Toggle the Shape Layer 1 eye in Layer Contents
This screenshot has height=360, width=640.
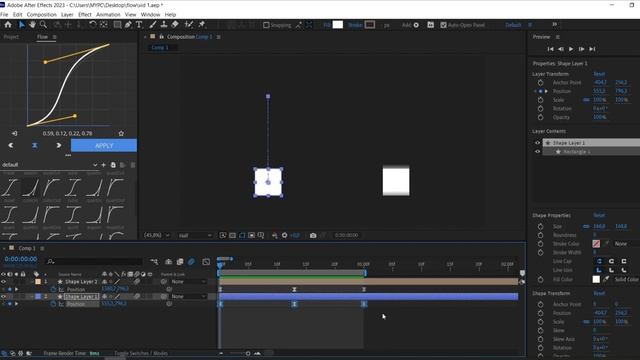pyautogui.click(x=538, y=143)
